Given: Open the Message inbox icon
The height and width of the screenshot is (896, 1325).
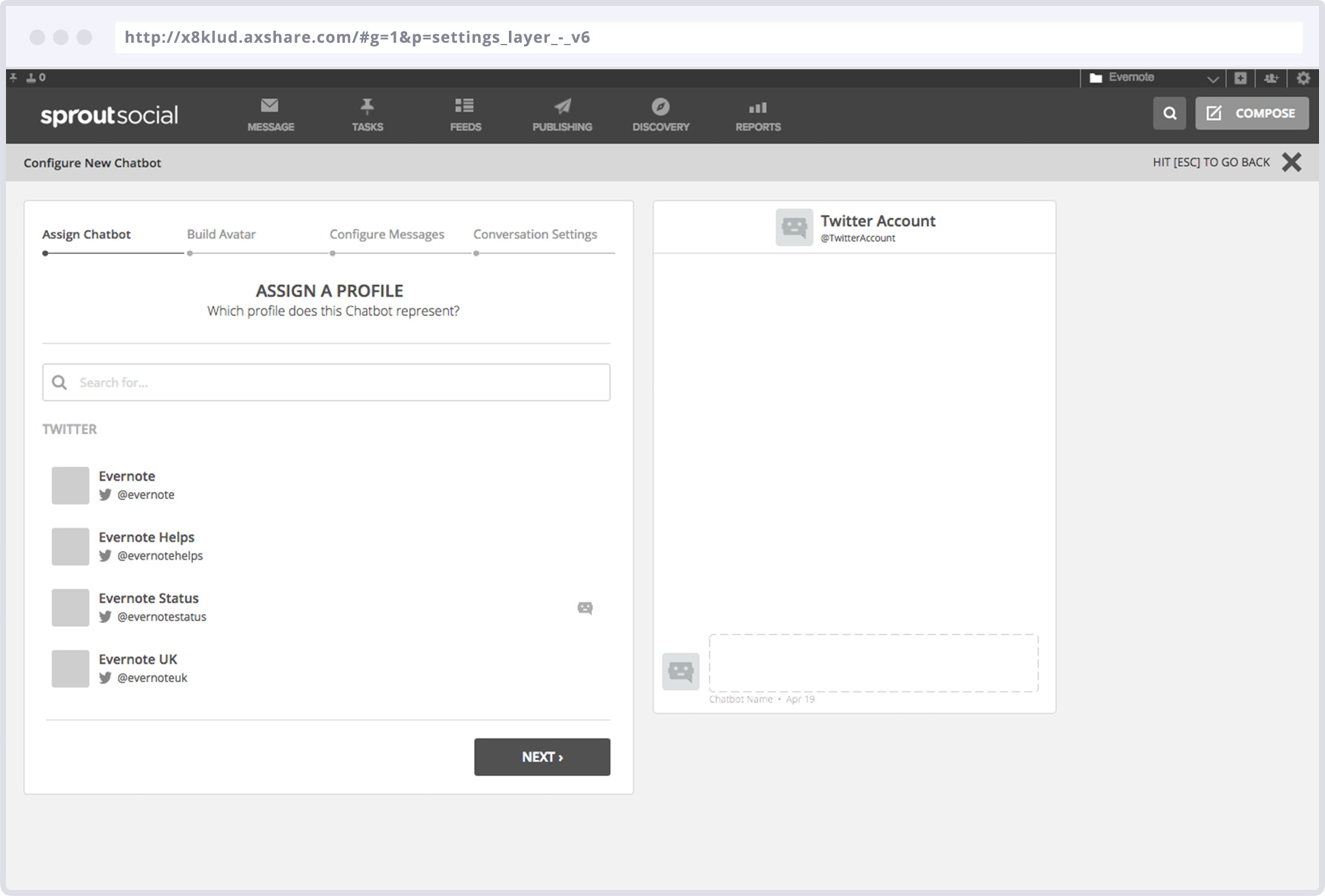Looking at the screenshot, I should (270, 106).
